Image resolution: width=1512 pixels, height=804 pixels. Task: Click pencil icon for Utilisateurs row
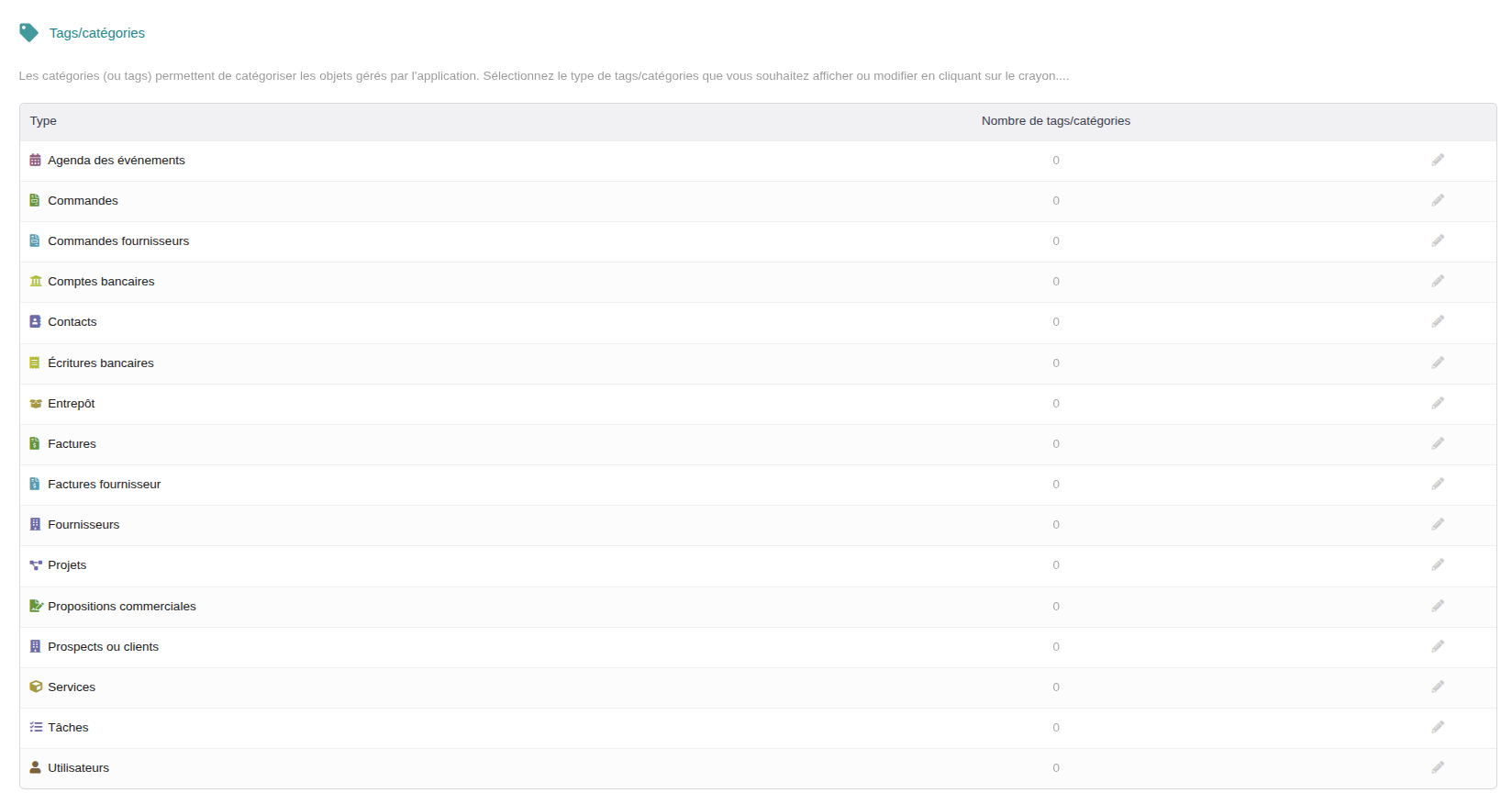(x=1437, y=767)
